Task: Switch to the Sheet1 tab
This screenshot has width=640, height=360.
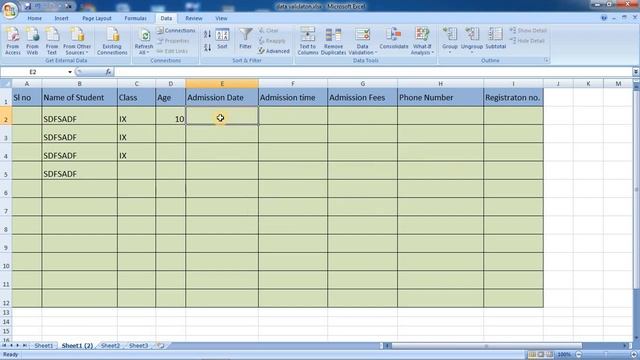Action: 44,346
